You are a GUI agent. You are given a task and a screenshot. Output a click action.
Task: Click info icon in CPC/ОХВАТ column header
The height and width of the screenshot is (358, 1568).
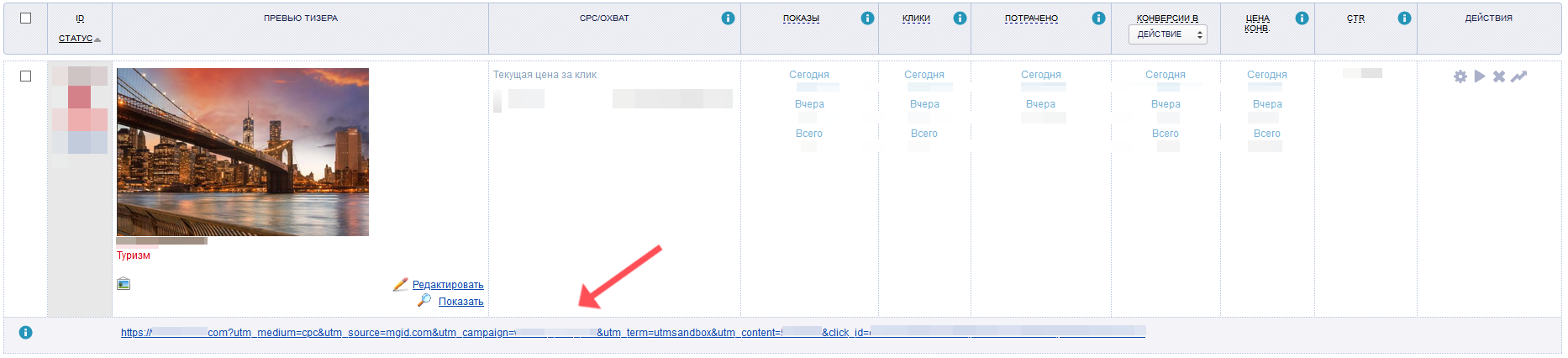pyautogui.click(x=728, y=18)
